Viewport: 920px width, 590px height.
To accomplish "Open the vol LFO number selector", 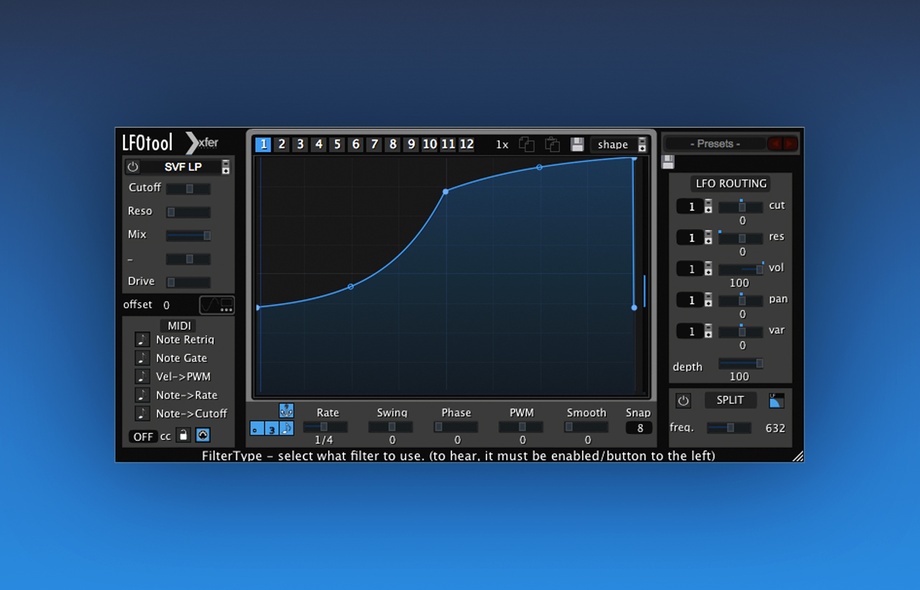I will pos(695,269).
